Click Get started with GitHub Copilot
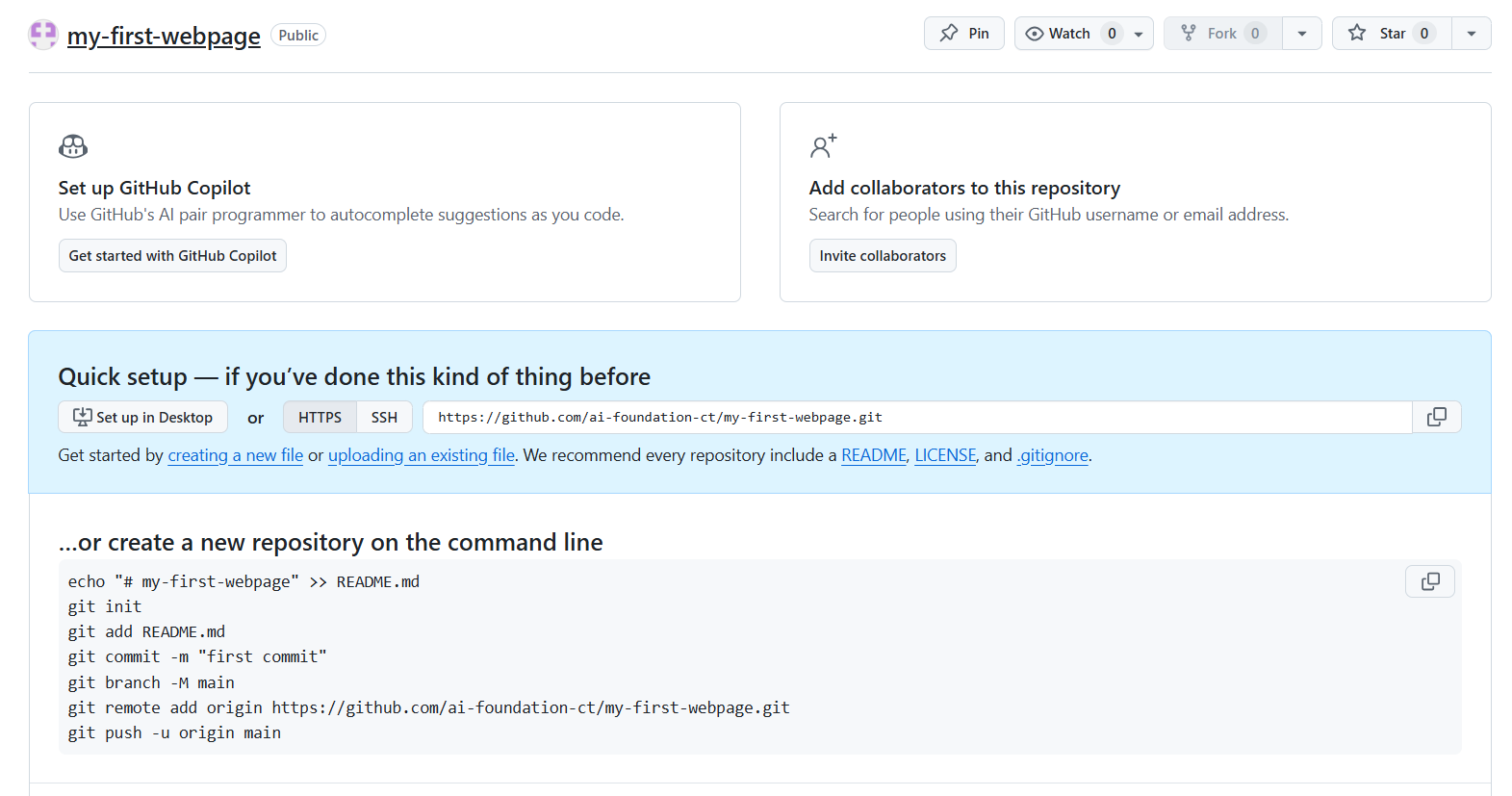This screenshot has height=796, width=1512. pos(172,256)
